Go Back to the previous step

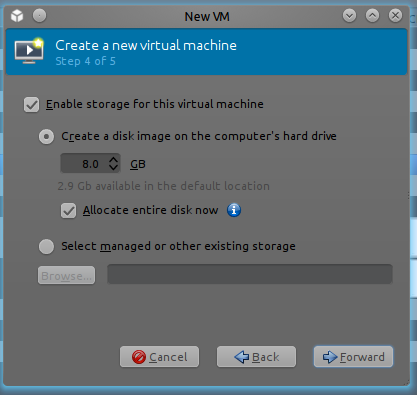(x=256, y=357)
